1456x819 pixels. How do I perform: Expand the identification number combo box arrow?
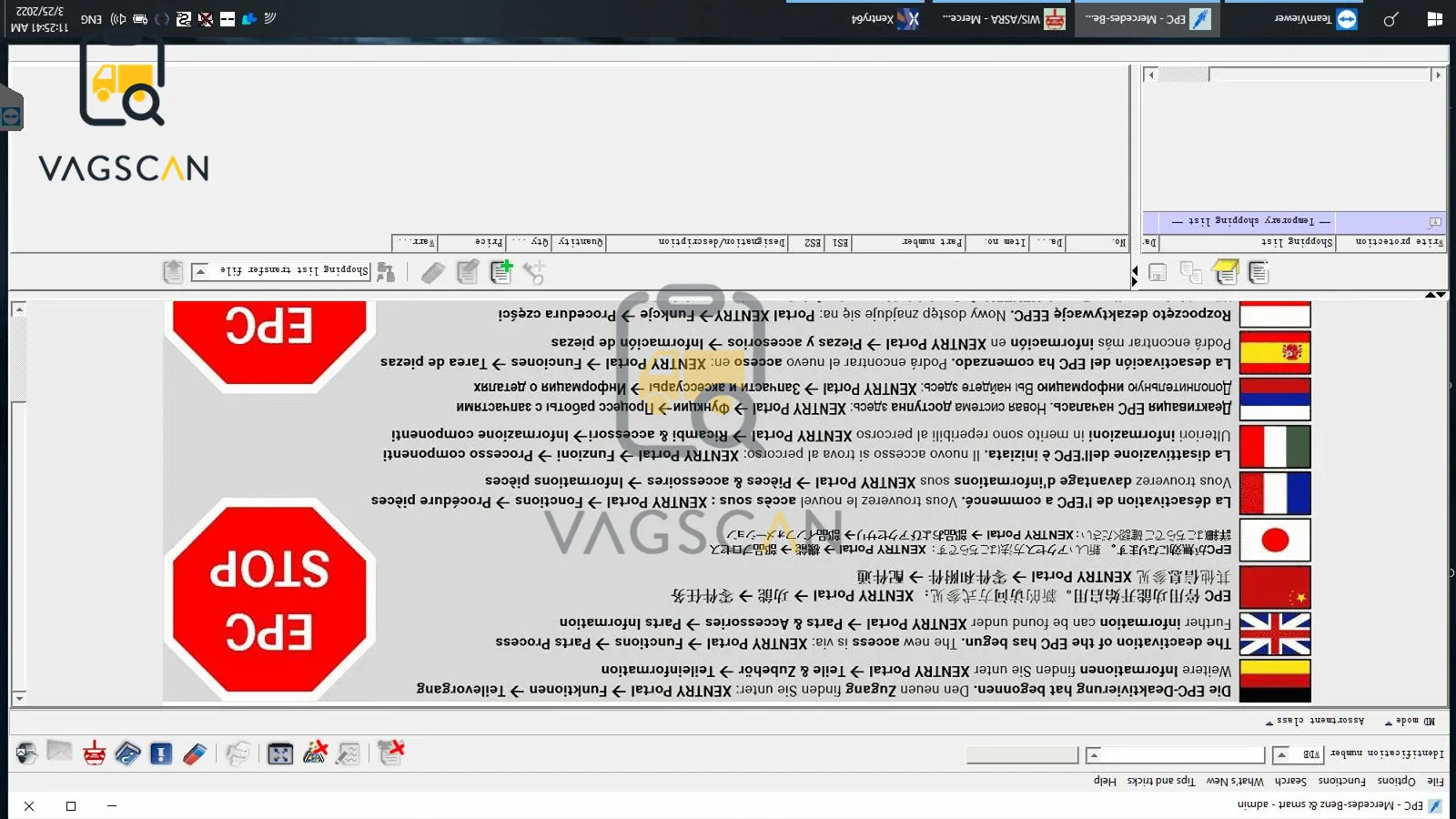[x=1093, y=754]
